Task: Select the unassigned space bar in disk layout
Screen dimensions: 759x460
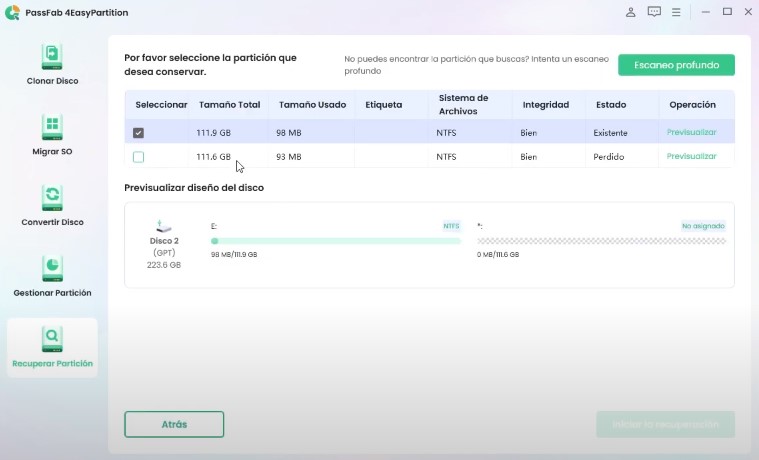Action: point(600,241)
